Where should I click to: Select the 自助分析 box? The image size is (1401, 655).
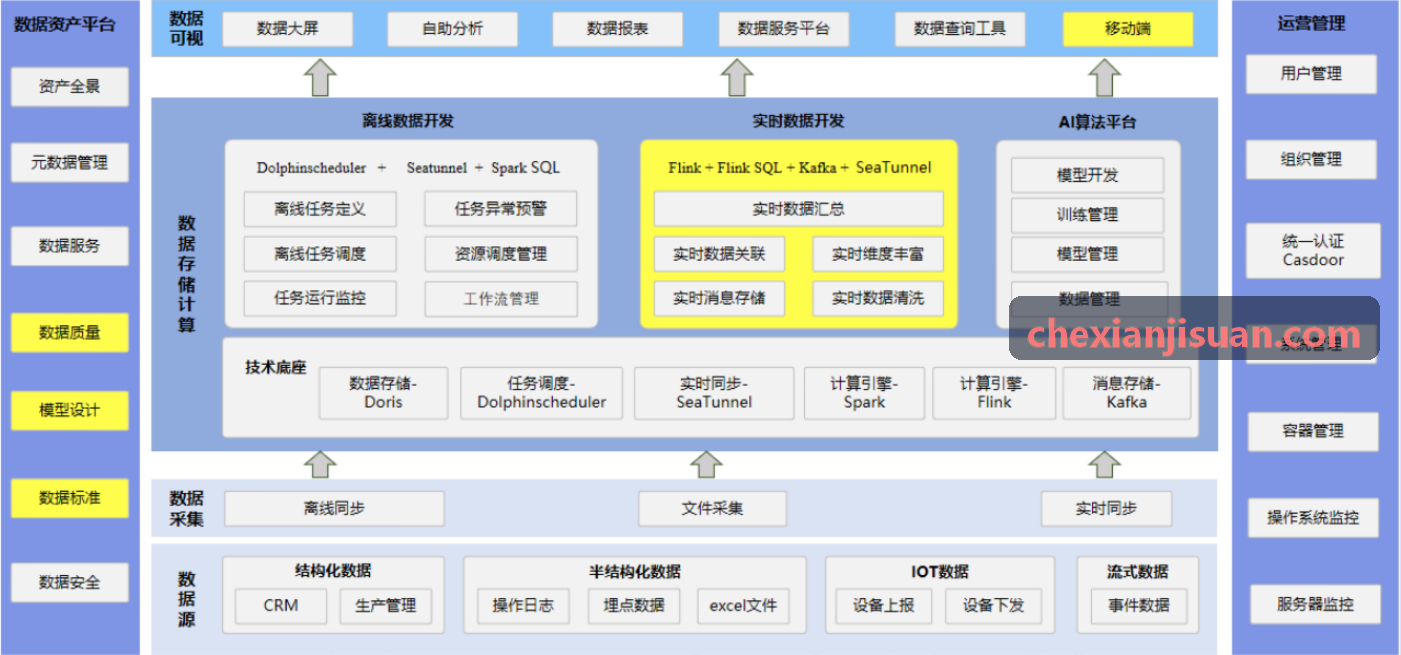(x=452, y=29)
